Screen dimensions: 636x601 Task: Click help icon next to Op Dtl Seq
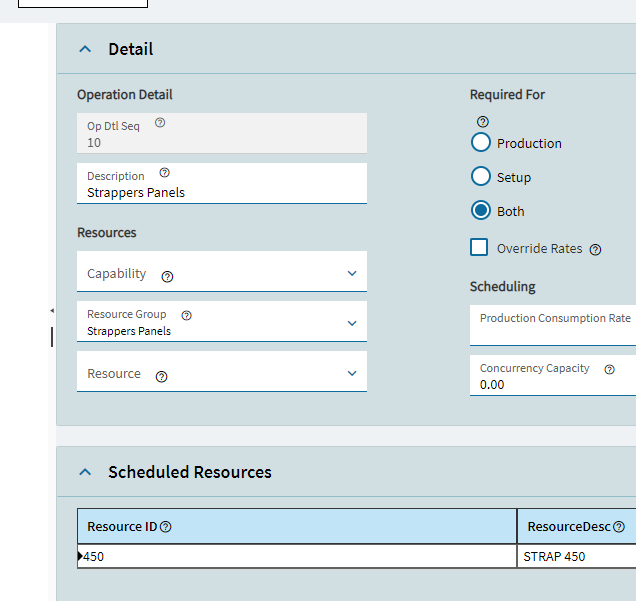(x=160, y=123)
